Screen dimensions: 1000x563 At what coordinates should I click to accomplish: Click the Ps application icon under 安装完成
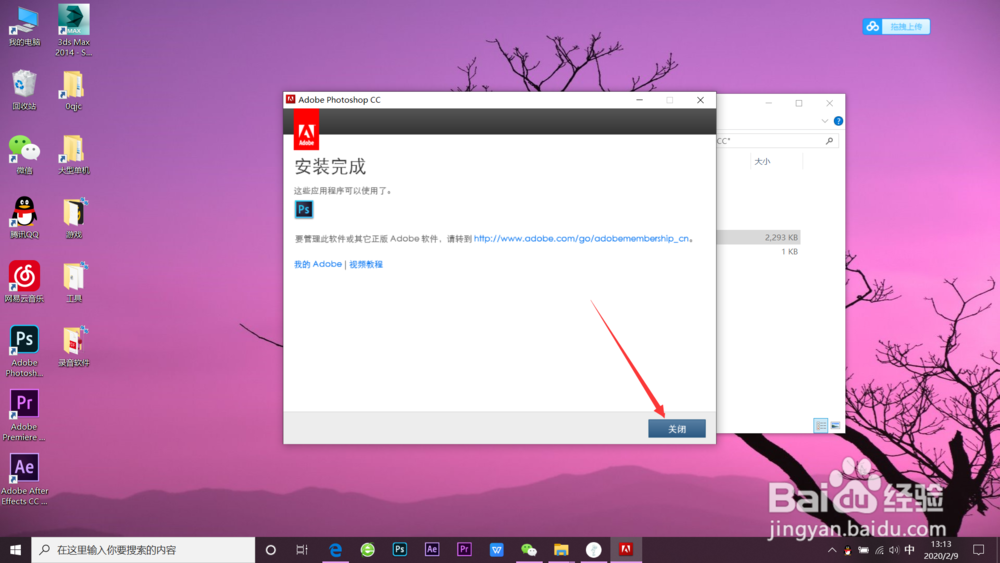point(304,209)
